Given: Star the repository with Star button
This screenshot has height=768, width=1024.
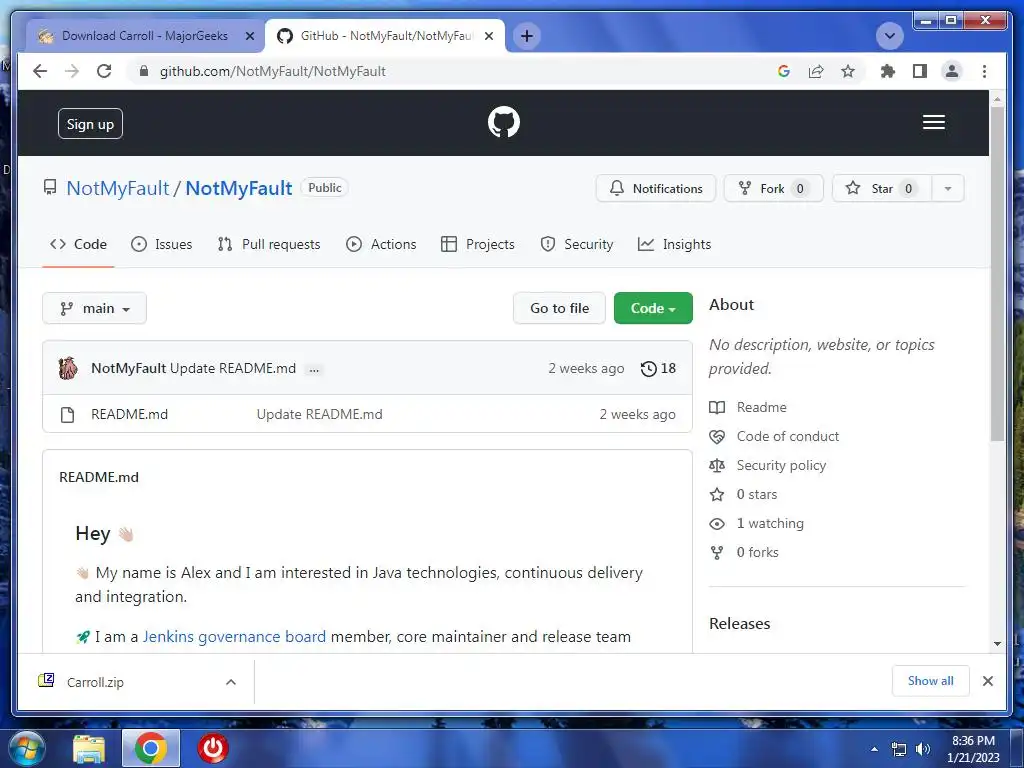Looking at the screenshot, I should click(x=882, y=189).
